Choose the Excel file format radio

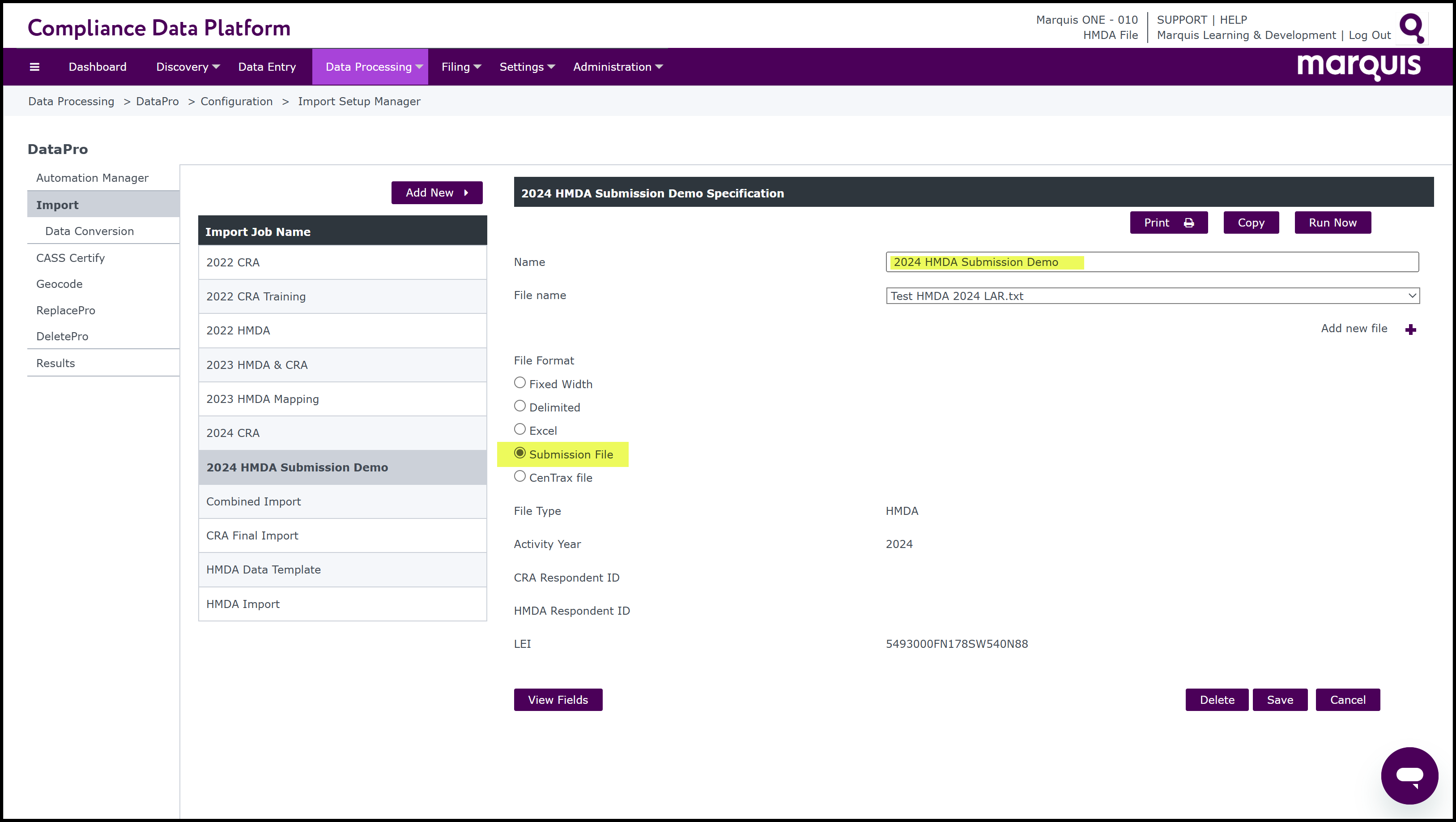pyautogui.click(x=519, y=429)
